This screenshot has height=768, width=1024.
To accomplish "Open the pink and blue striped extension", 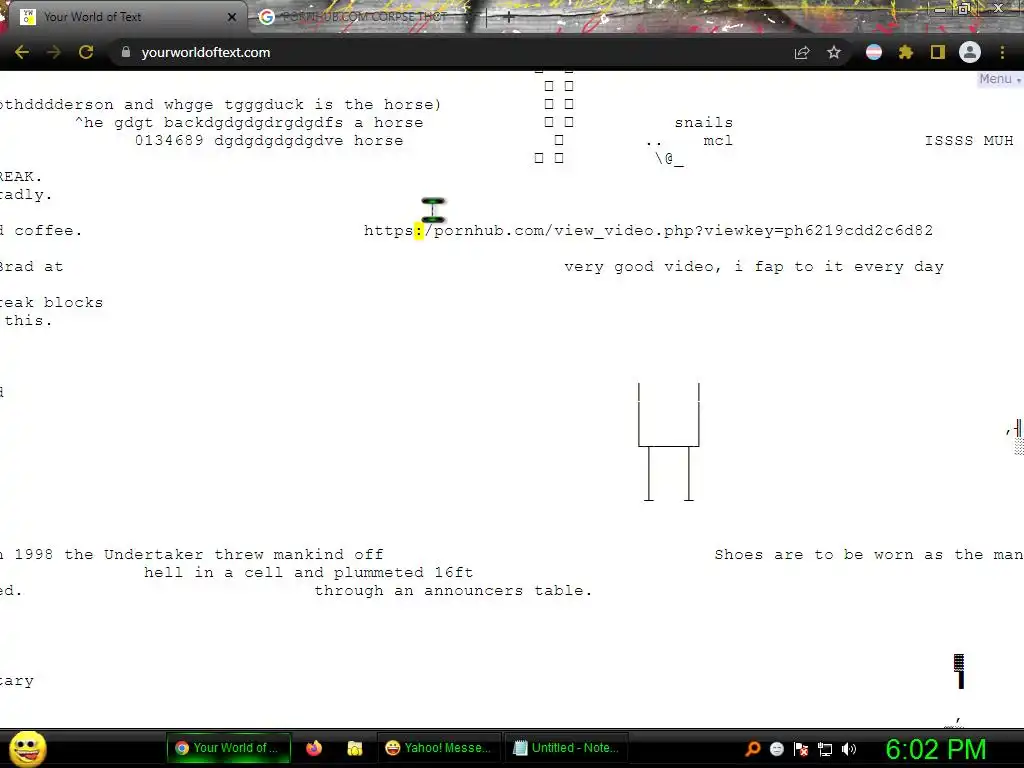I will (874, 52).
